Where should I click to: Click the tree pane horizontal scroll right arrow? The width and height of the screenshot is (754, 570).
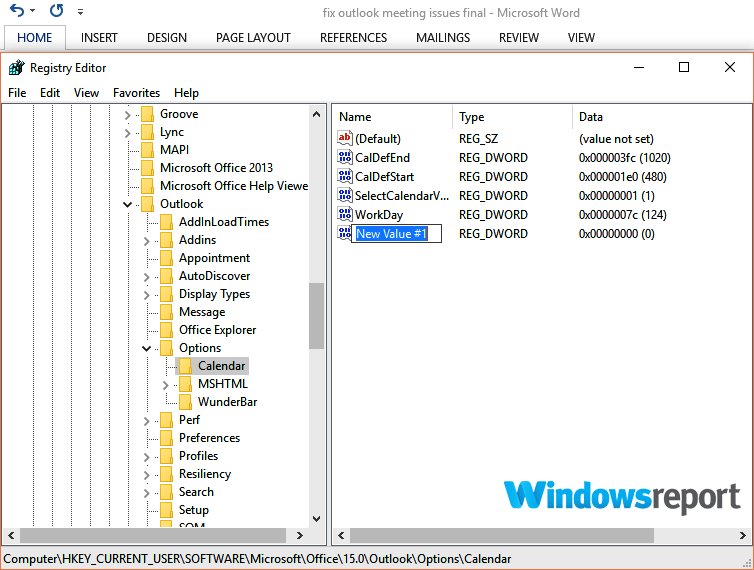[300, 535]
